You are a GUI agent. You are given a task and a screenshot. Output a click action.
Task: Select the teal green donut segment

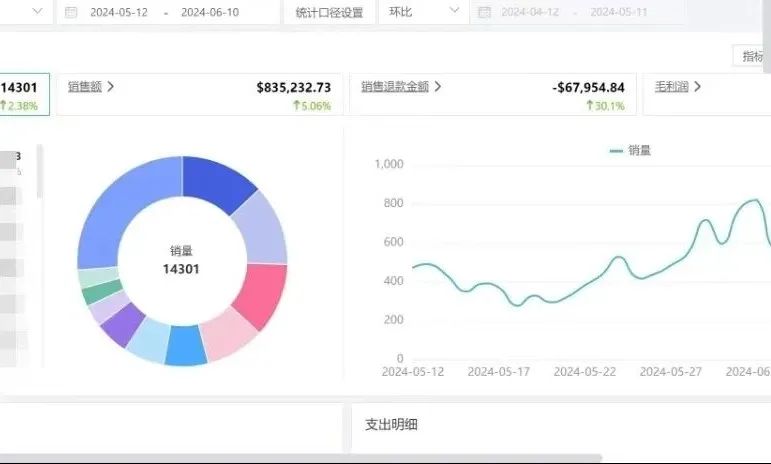click(102, 292)
